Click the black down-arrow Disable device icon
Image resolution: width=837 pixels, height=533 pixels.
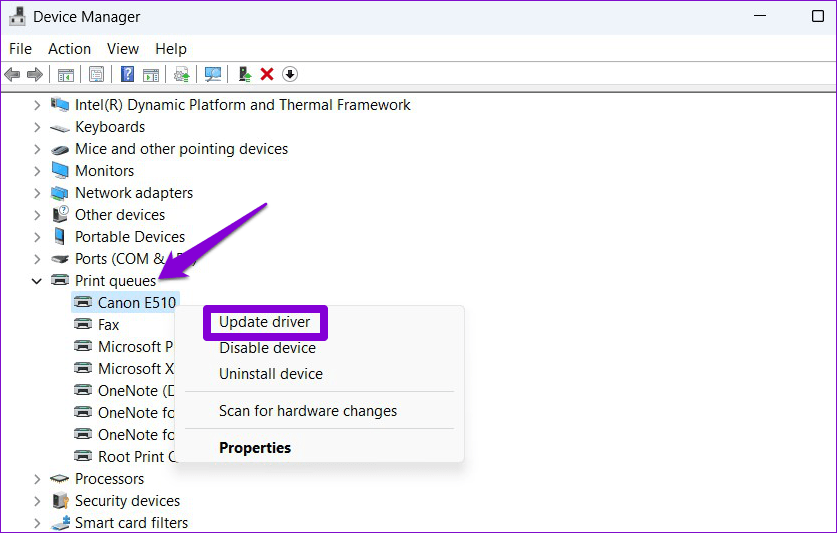290,74
